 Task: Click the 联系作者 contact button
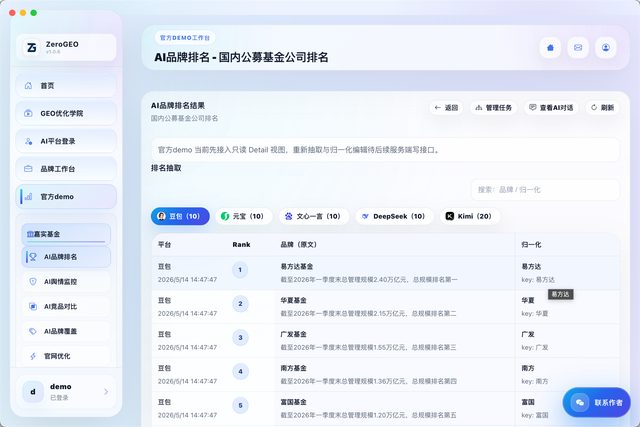pyautogui.click(x=596, y=403)
